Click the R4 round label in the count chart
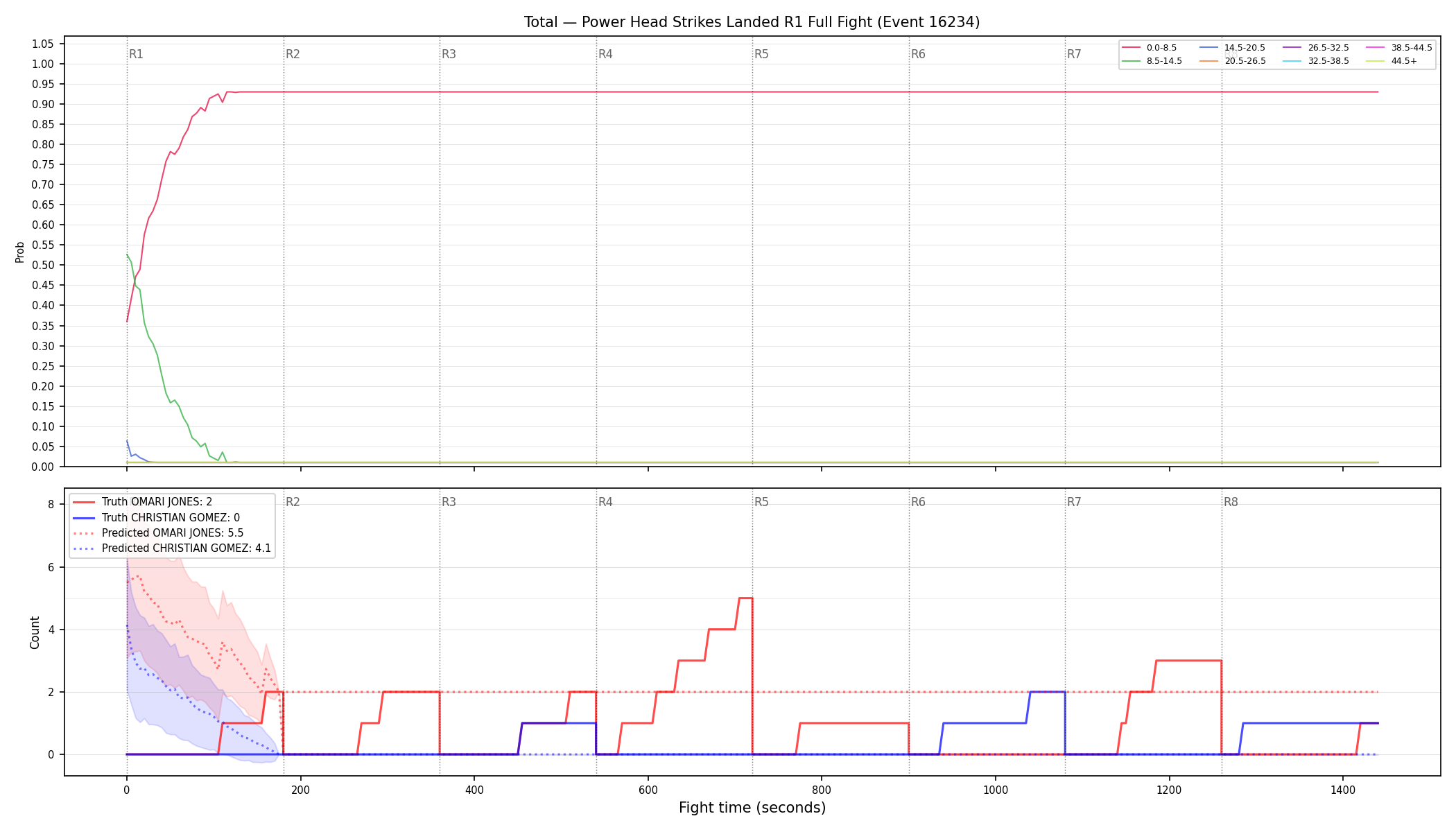The width and height of the screenshot is (1456, 832). pyautogui.click(x=605, y=502)
